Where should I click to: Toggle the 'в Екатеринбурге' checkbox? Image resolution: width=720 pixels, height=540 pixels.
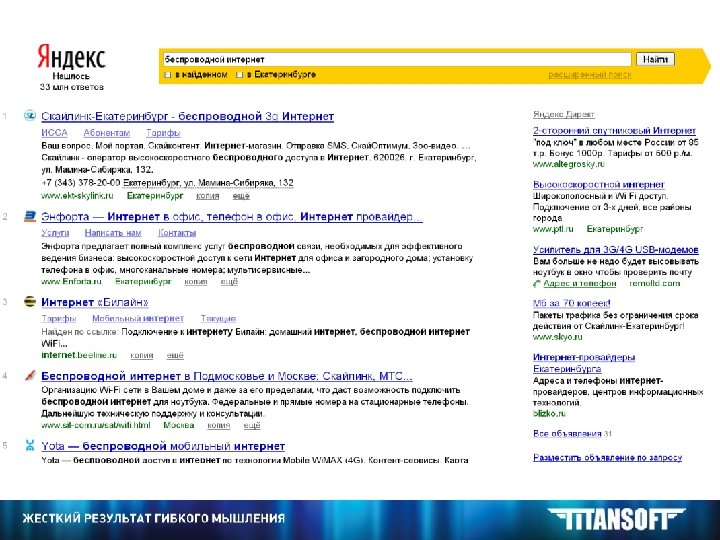[x=239, y=75]
